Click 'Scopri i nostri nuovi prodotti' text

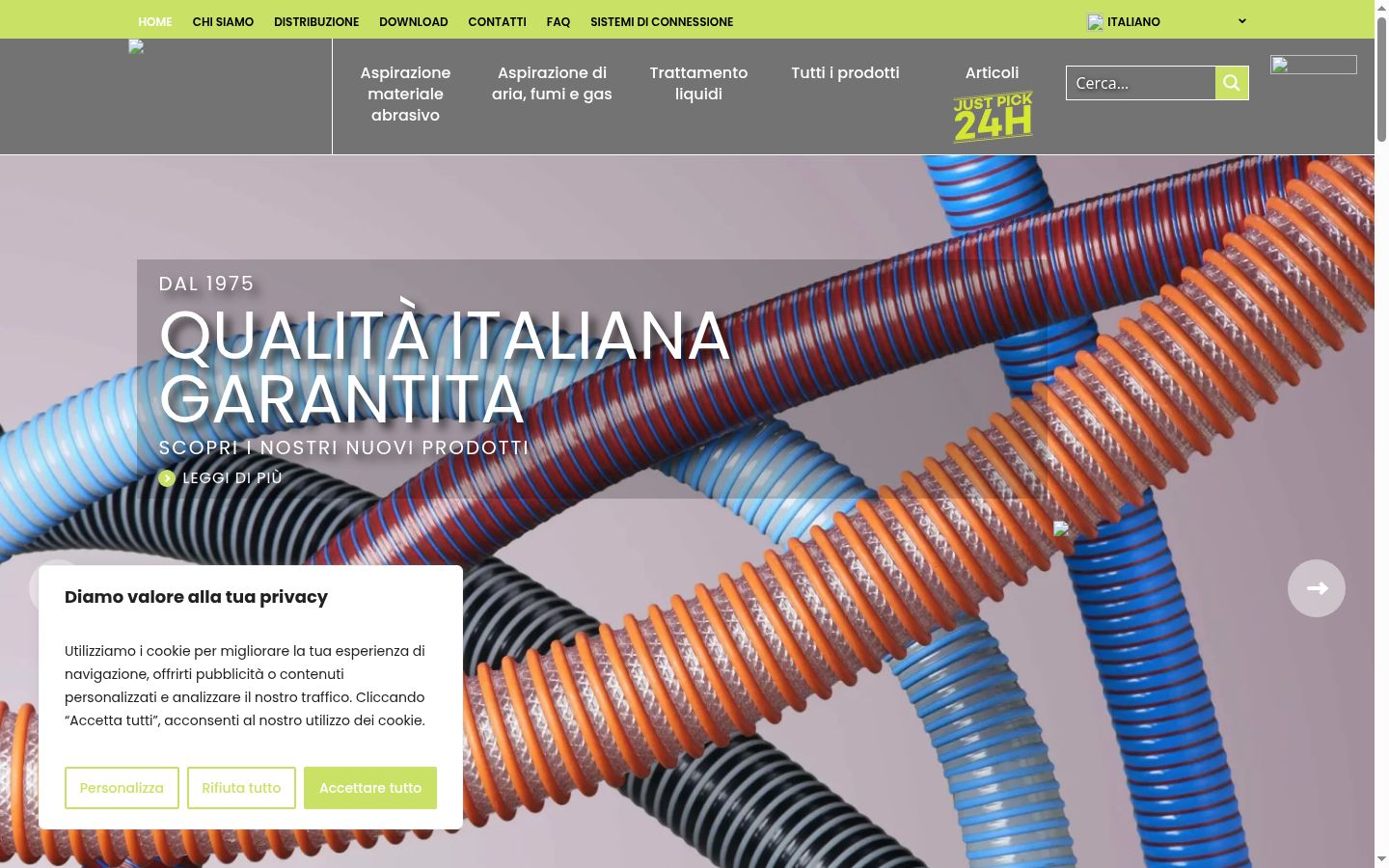(344, 448)
